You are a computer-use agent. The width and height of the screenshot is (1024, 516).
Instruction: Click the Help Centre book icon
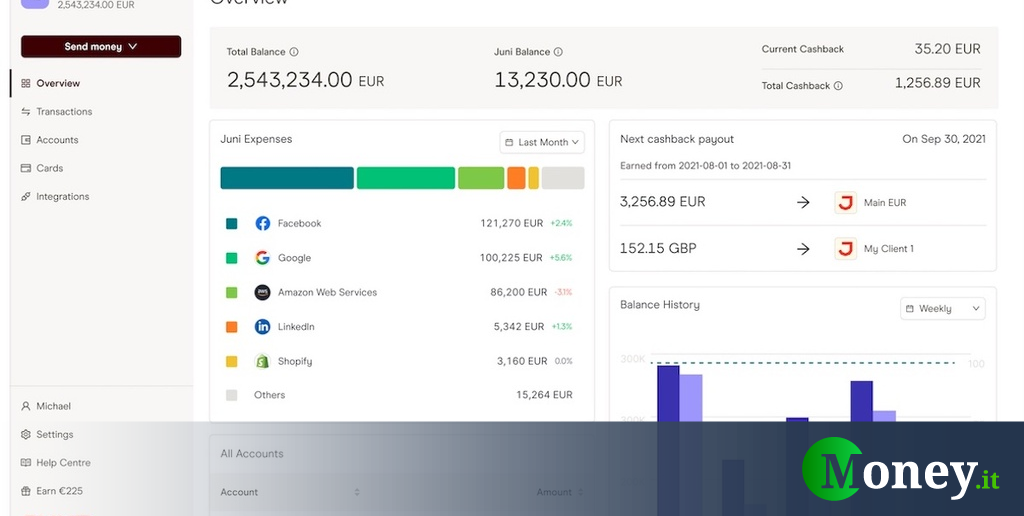click(25, 462)
